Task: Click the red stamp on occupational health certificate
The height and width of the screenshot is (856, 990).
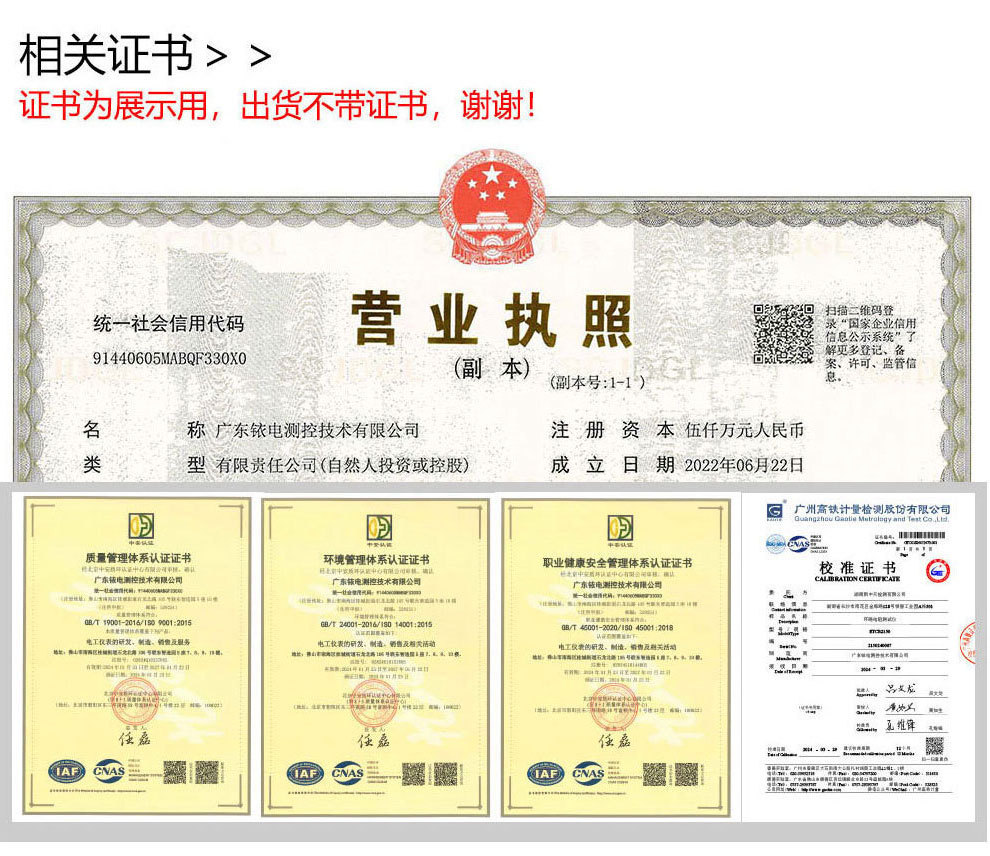Action: pos(613,704)
